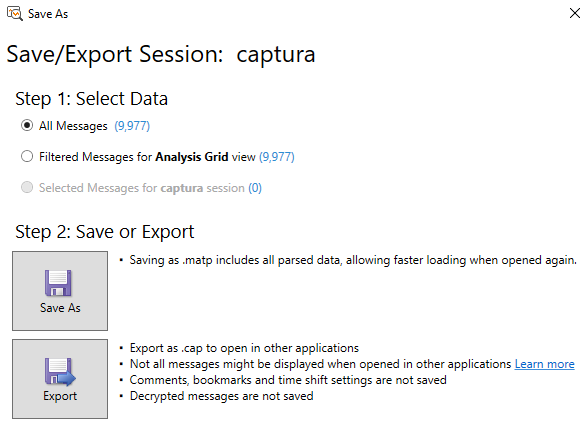Click the floppy disk with arrow Export icon
The image size is (588, 432).
[60, 371]
